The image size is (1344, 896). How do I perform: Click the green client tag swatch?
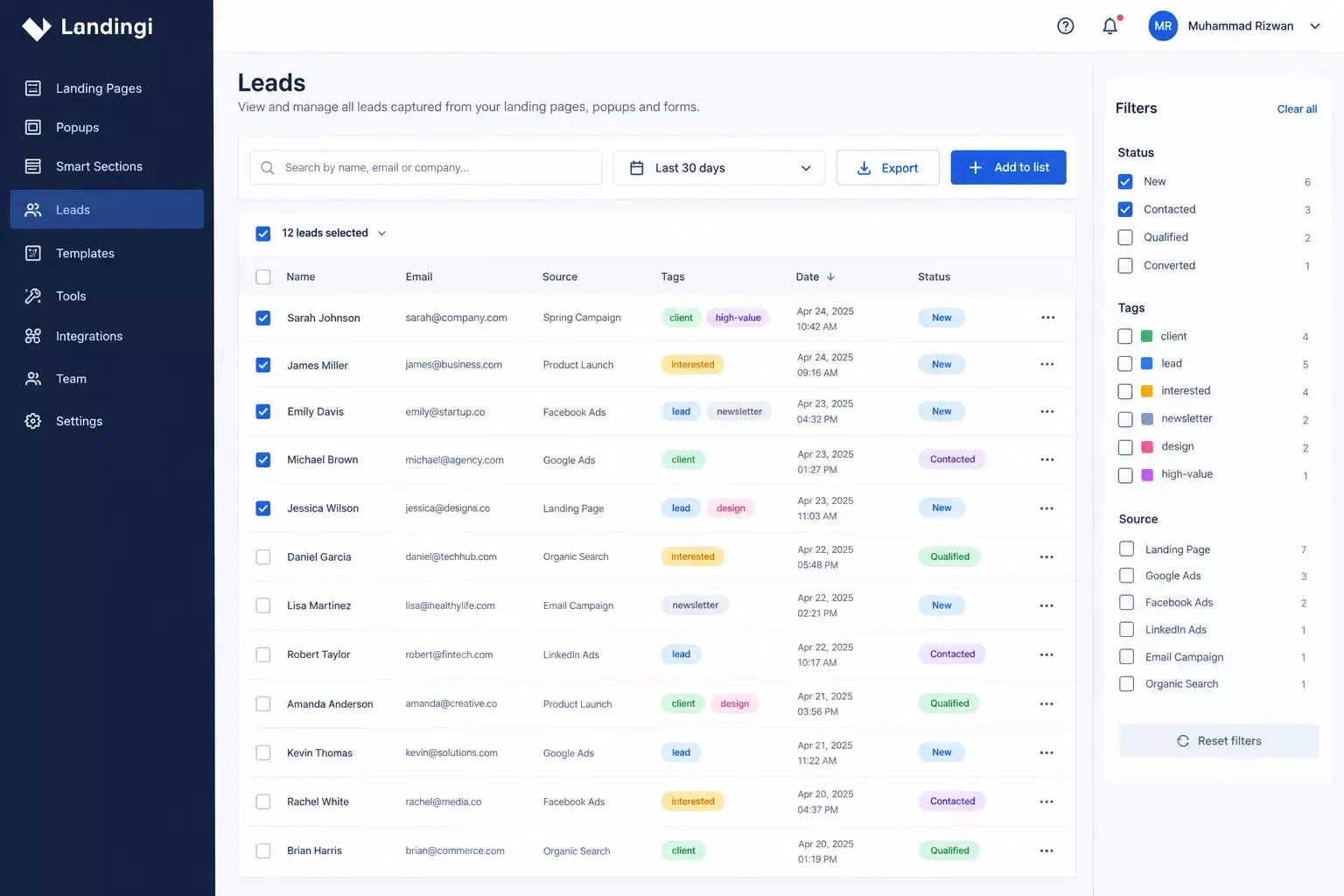[1146, 336]
